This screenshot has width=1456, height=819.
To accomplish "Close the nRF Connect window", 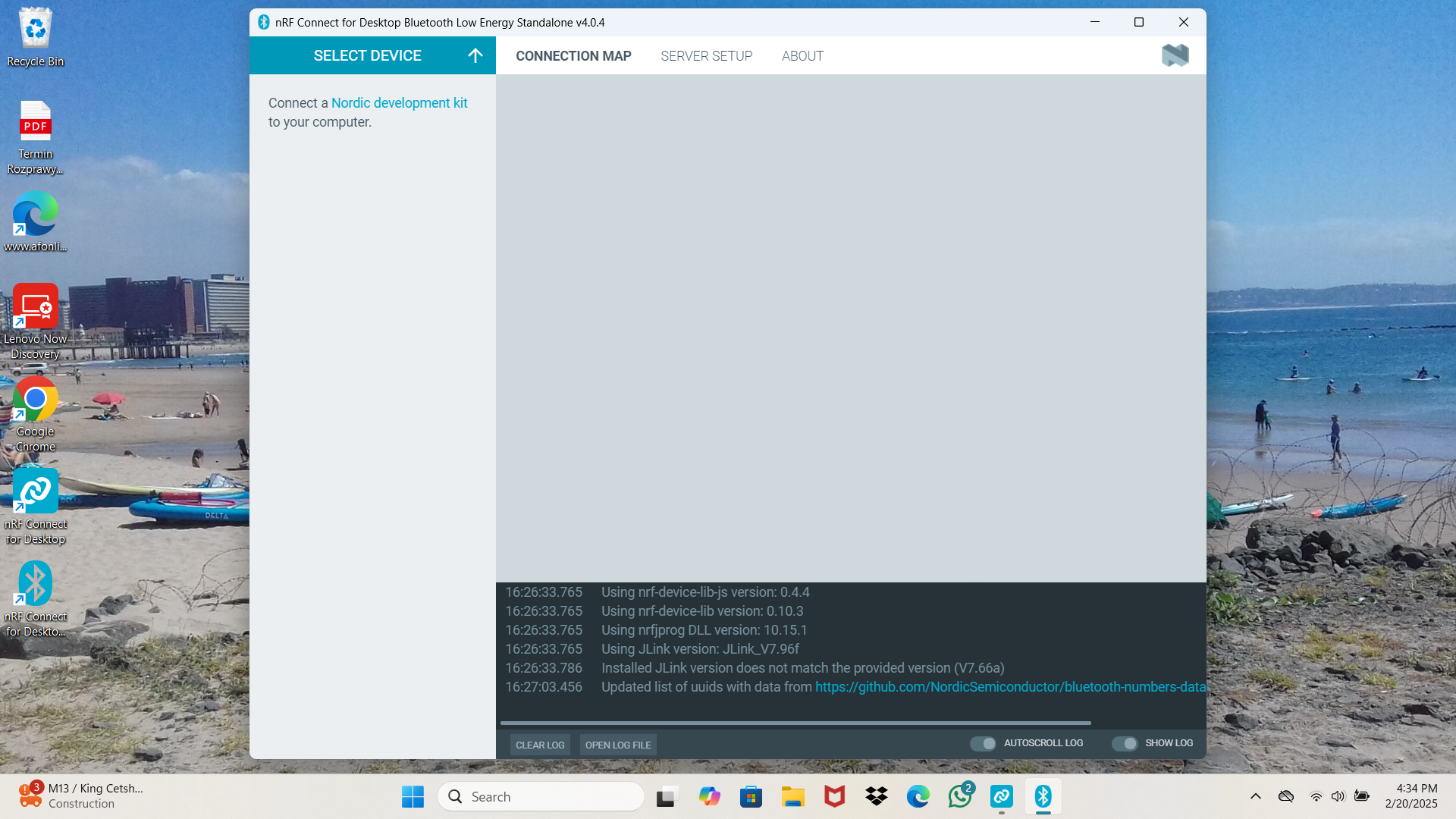I will point(1184,22).
